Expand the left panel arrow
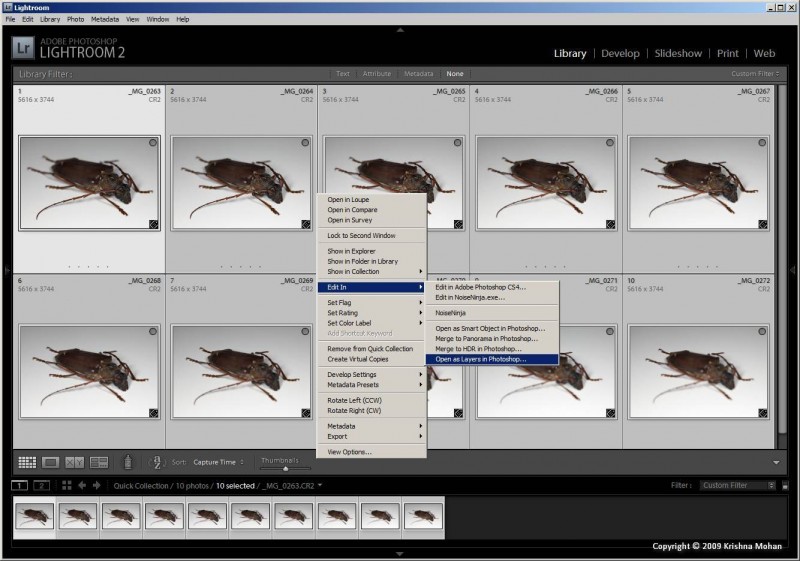 [x=7, y=270]
